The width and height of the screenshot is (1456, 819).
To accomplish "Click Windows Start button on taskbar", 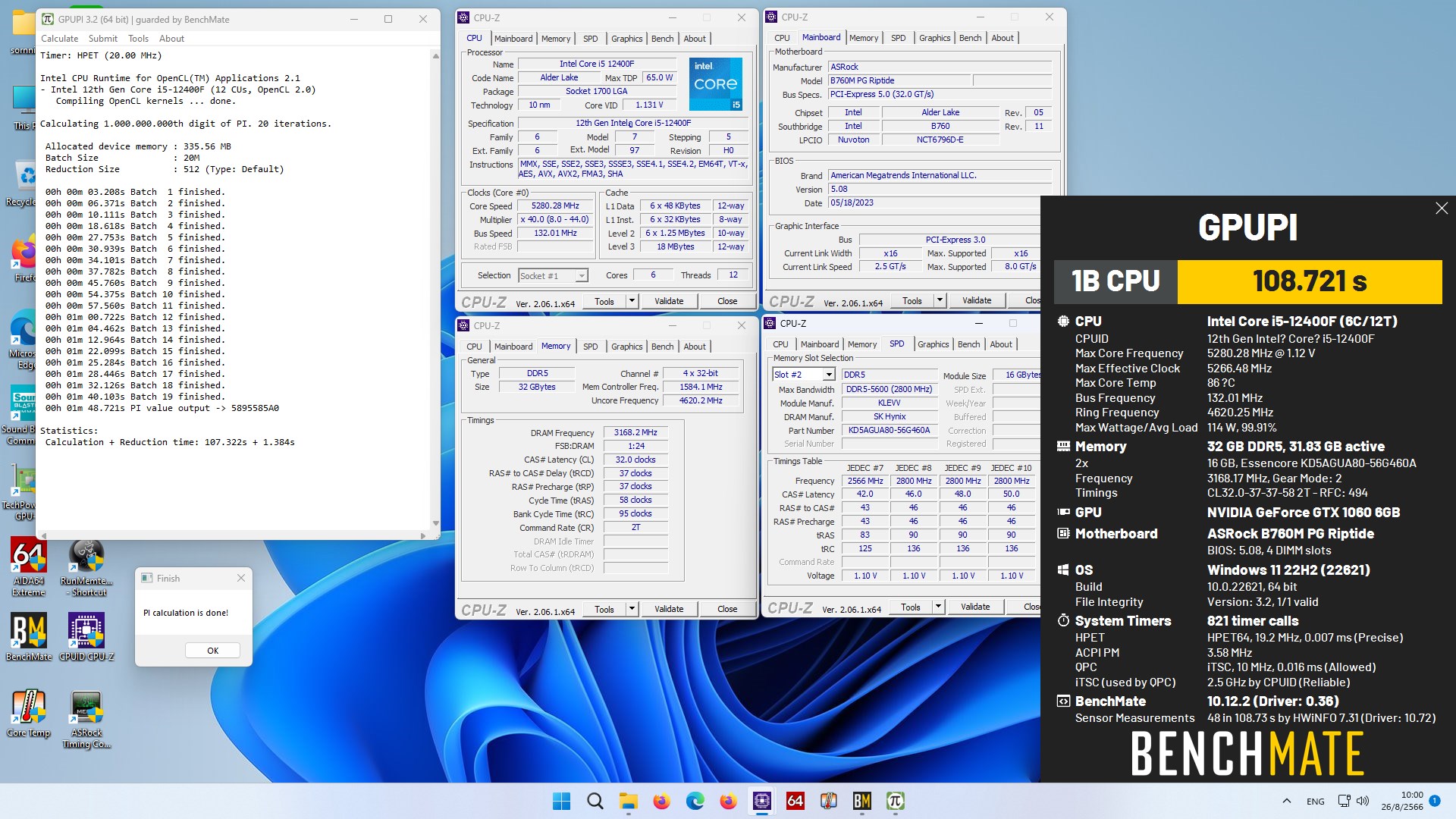I will [x=561, y=801].
